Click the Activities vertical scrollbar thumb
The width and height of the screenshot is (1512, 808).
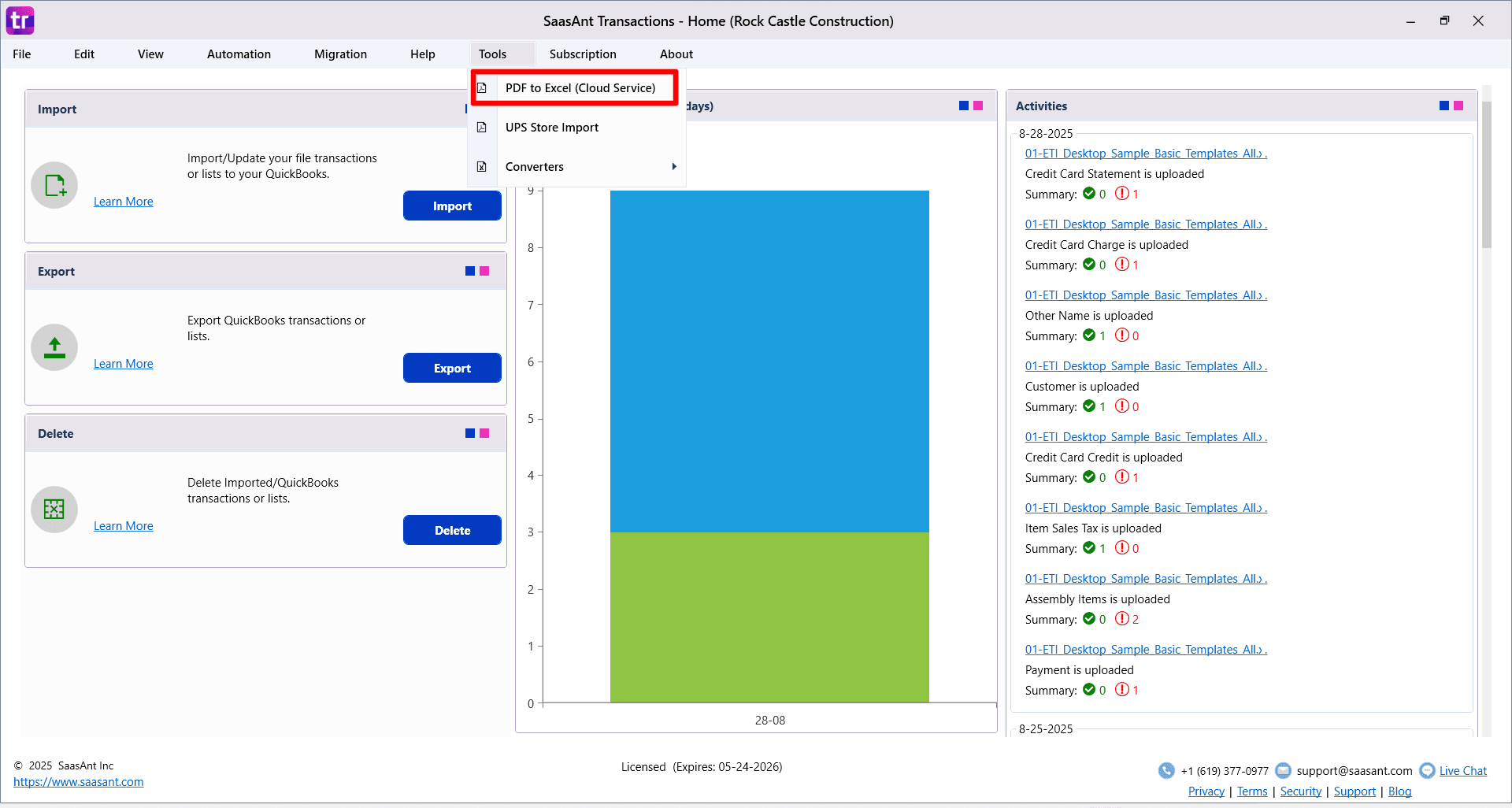point(1487,175)
